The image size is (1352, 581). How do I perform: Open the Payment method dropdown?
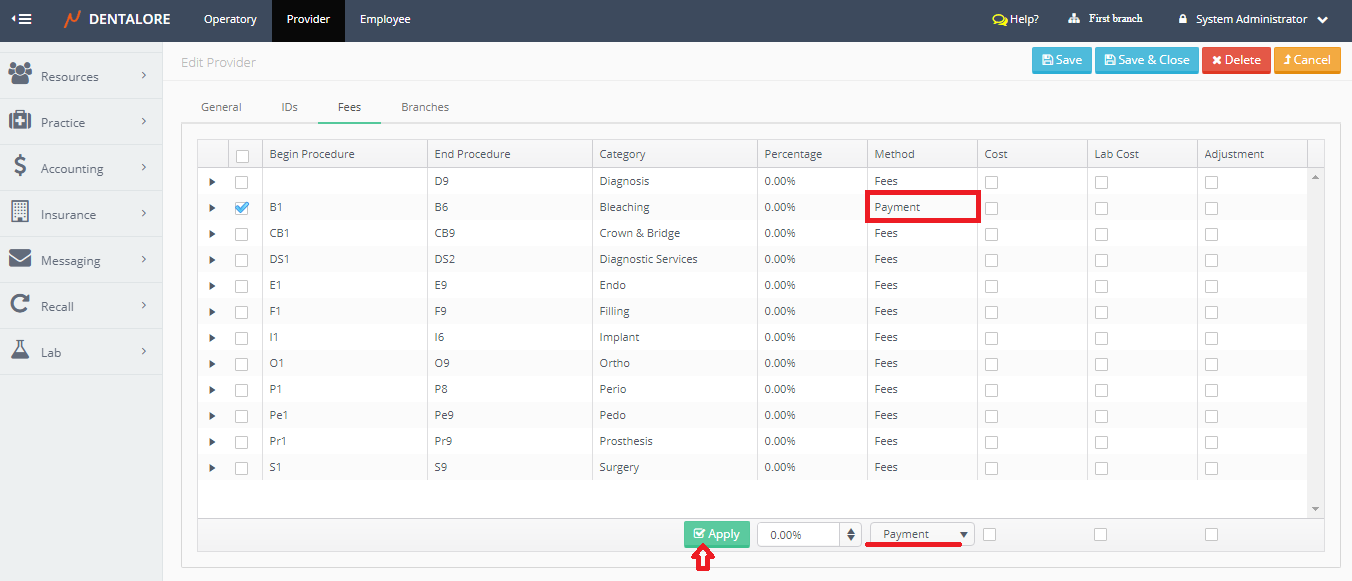[x=922, y=534]
